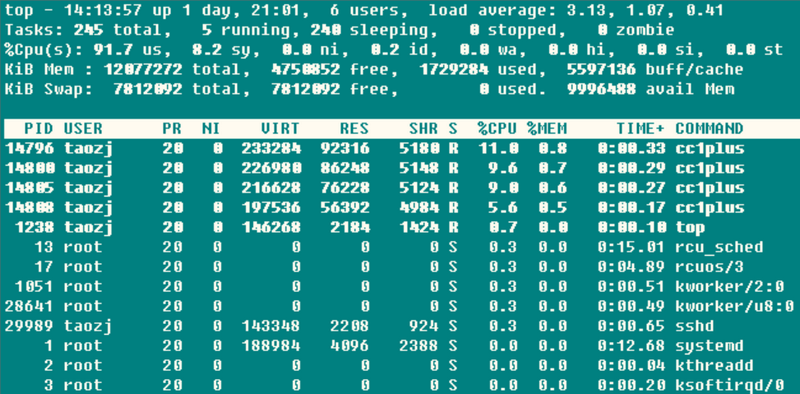Click PID 14800 in the process list
The image size is (800, 394).
(x=29, y=168)
